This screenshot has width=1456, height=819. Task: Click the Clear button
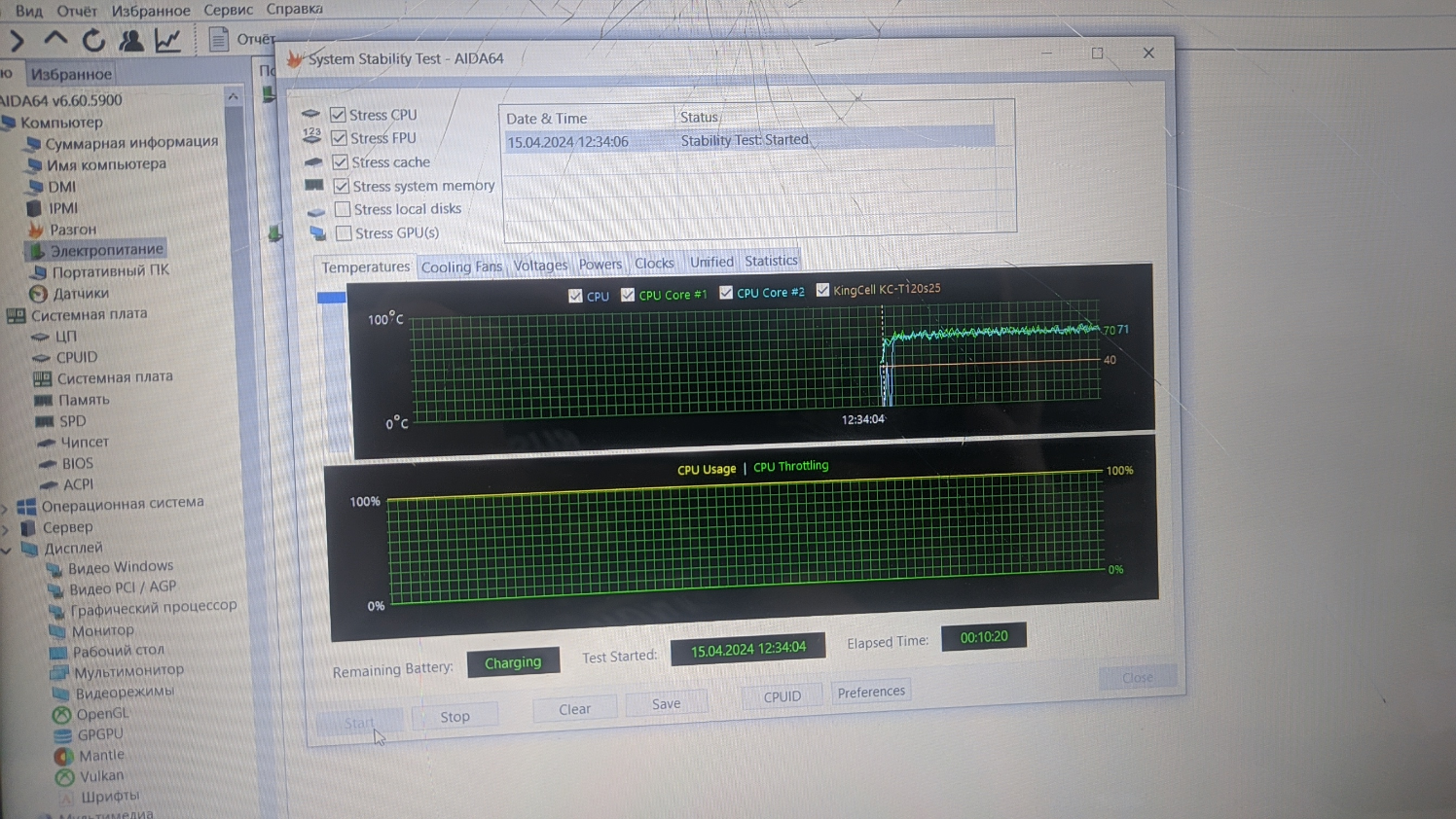point(574,710)
